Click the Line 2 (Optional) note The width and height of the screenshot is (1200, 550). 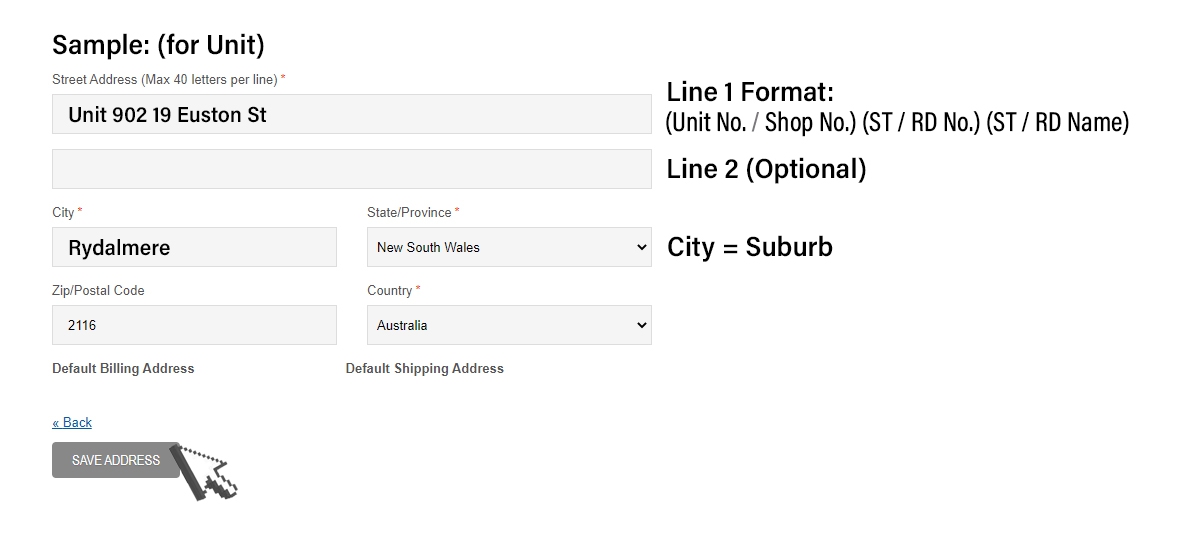[x=767, y=169]
